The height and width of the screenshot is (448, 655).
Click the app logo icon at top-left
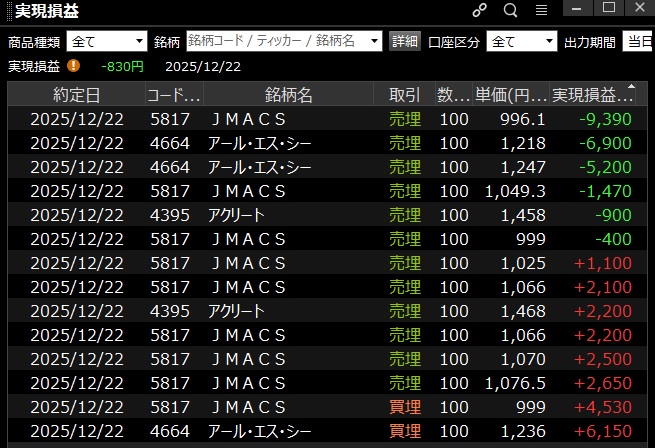(x=7, y=10)
